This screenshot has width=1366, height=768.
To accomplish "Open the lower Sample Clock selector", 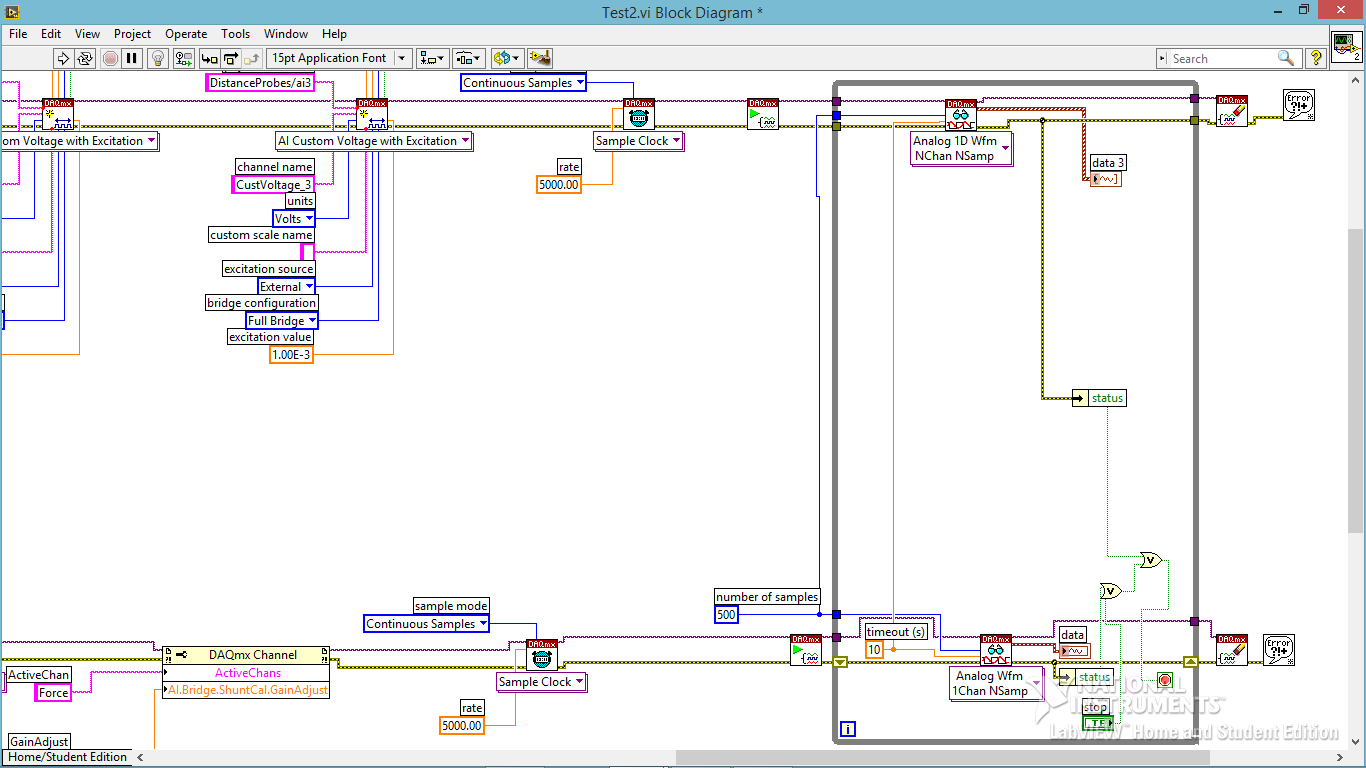I will coord(541,682).
